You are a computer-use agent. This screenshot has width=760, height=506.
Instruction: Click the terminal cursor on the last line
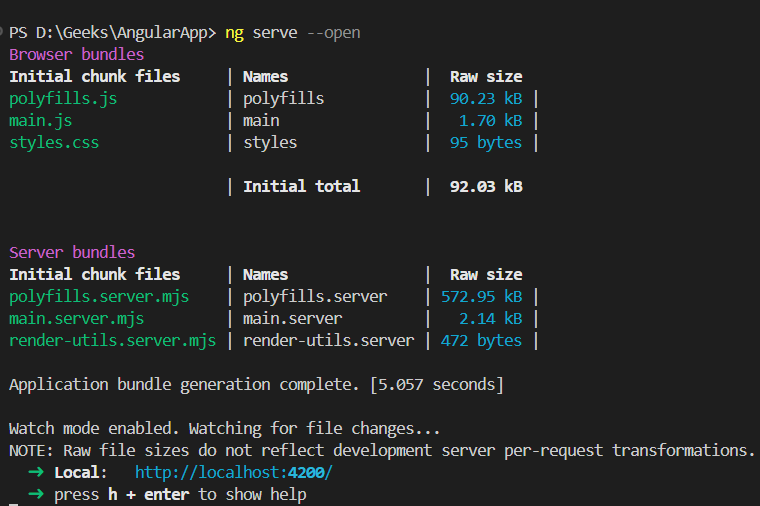[14, 503]
